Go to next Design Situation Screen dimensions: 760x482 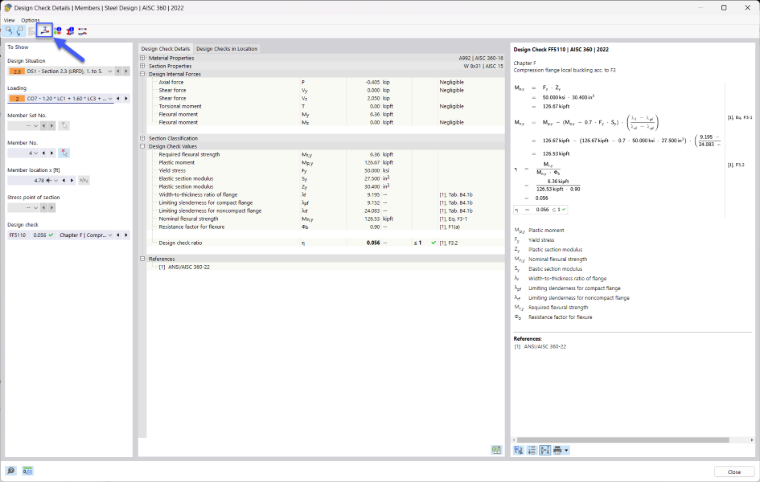coord(126,71)
